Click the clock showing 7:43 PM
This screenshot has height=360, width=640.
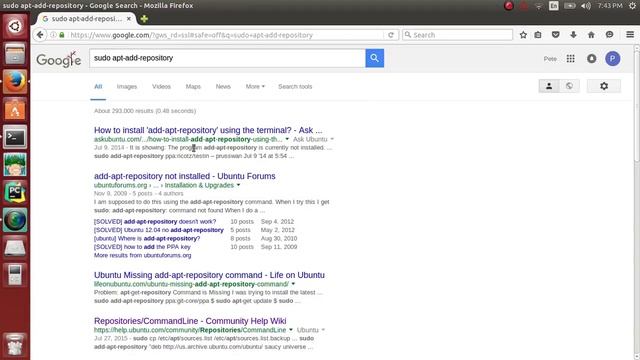[610, 6]
